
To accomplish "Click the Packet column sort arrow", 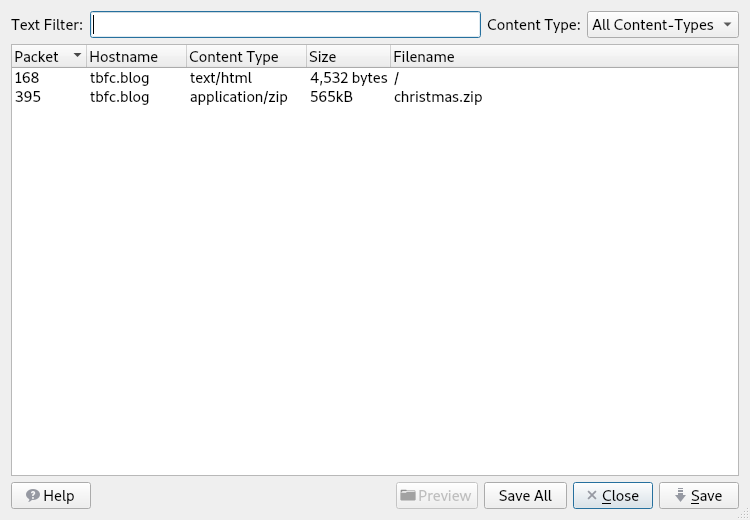I will [77, 57].
